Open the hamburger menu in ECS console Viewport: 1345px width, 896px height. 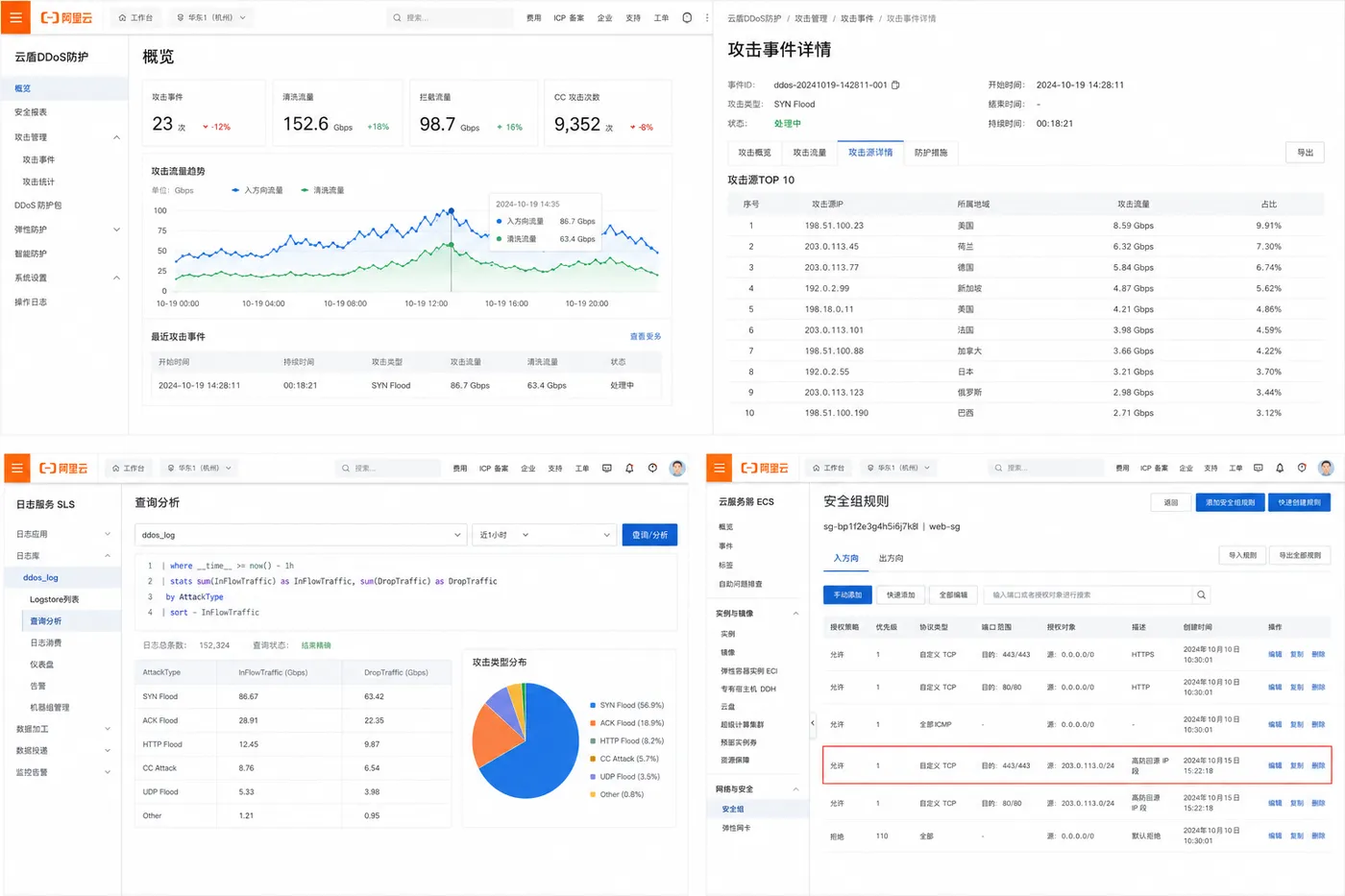tap(719, 468)
